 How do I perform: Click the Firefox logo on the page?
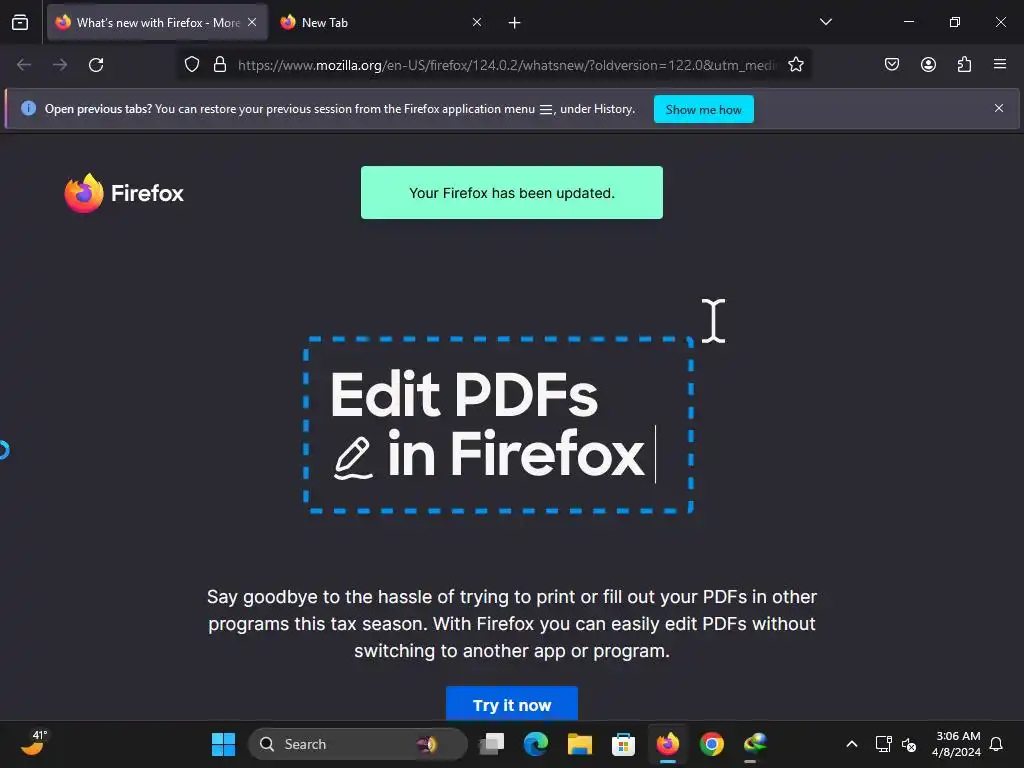[x=124, y=193]
